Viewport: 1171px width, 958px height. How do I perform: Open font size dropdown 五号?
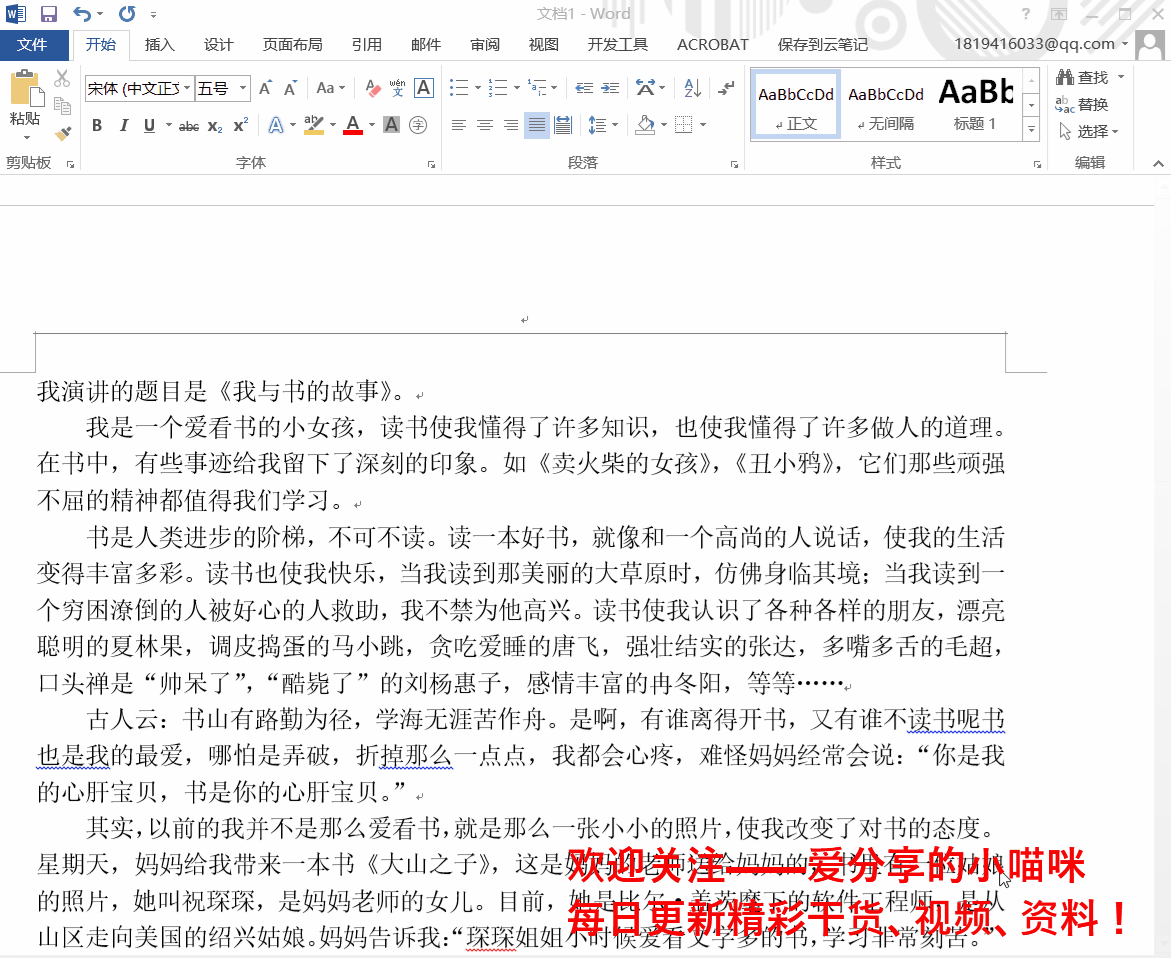243,88
